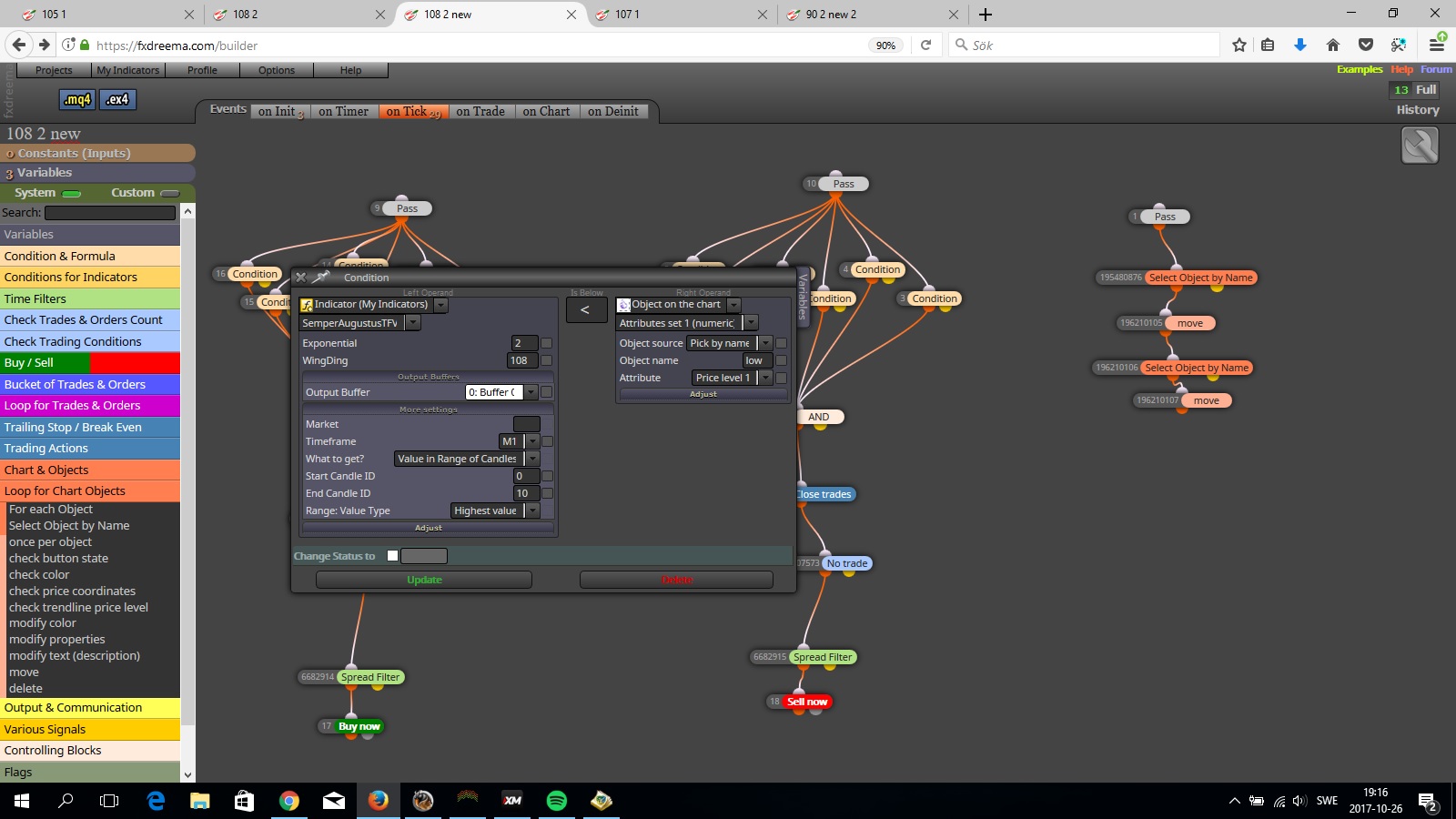
Task: Click the Indicator function icon in Left Operand
Action: [307, 305]
